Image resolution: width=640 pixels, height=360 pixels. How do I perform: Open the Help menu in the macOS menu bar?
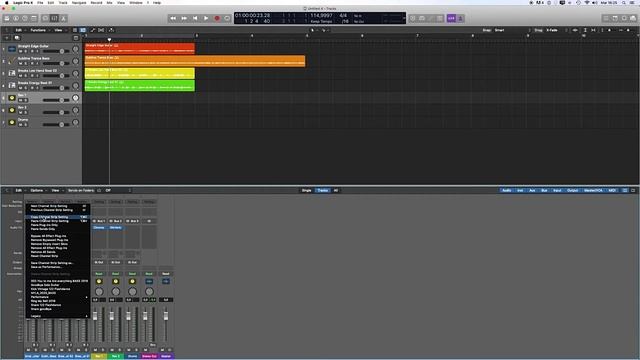(x=157, y=3)
